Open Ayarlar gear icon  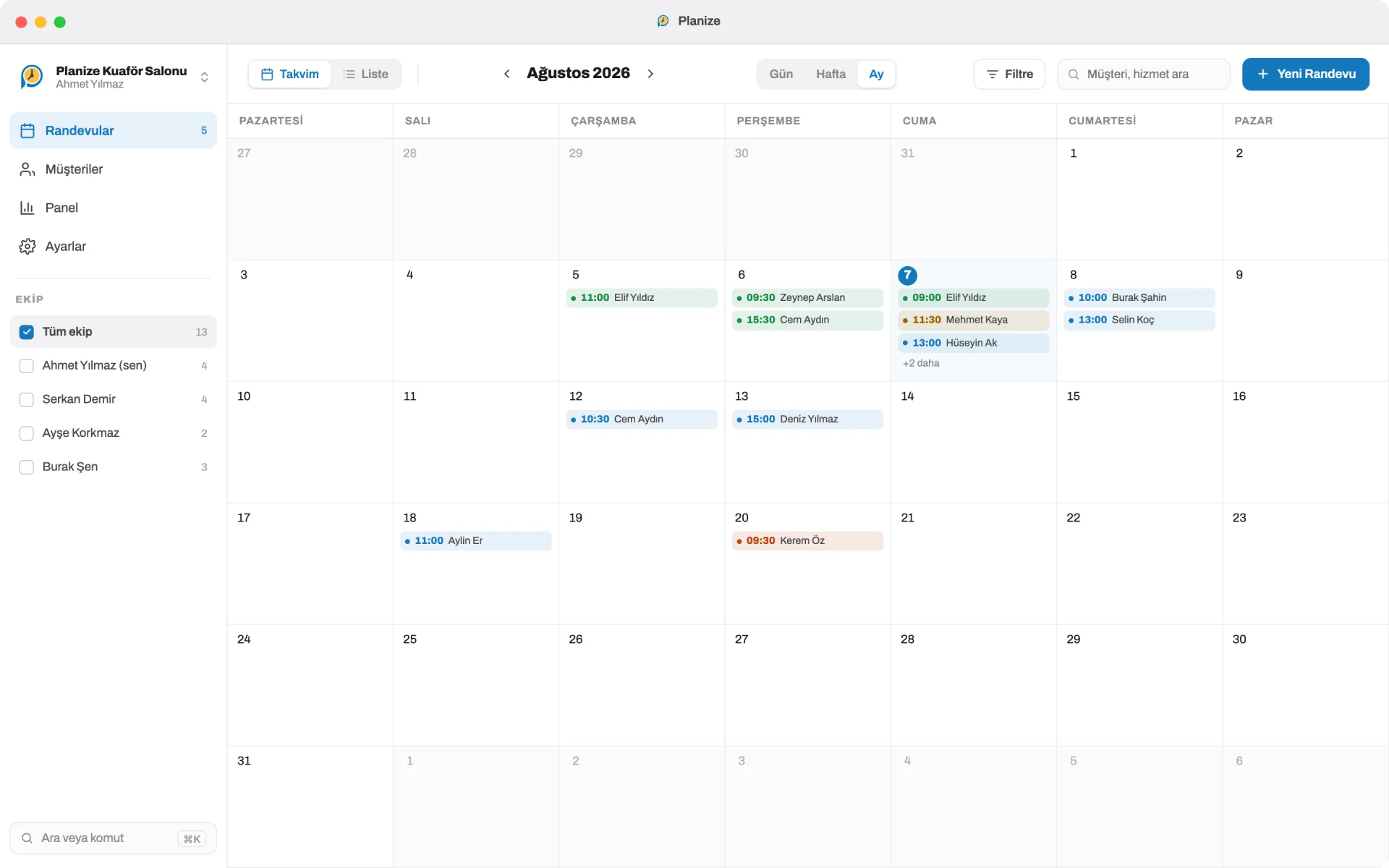coord(27,247)
